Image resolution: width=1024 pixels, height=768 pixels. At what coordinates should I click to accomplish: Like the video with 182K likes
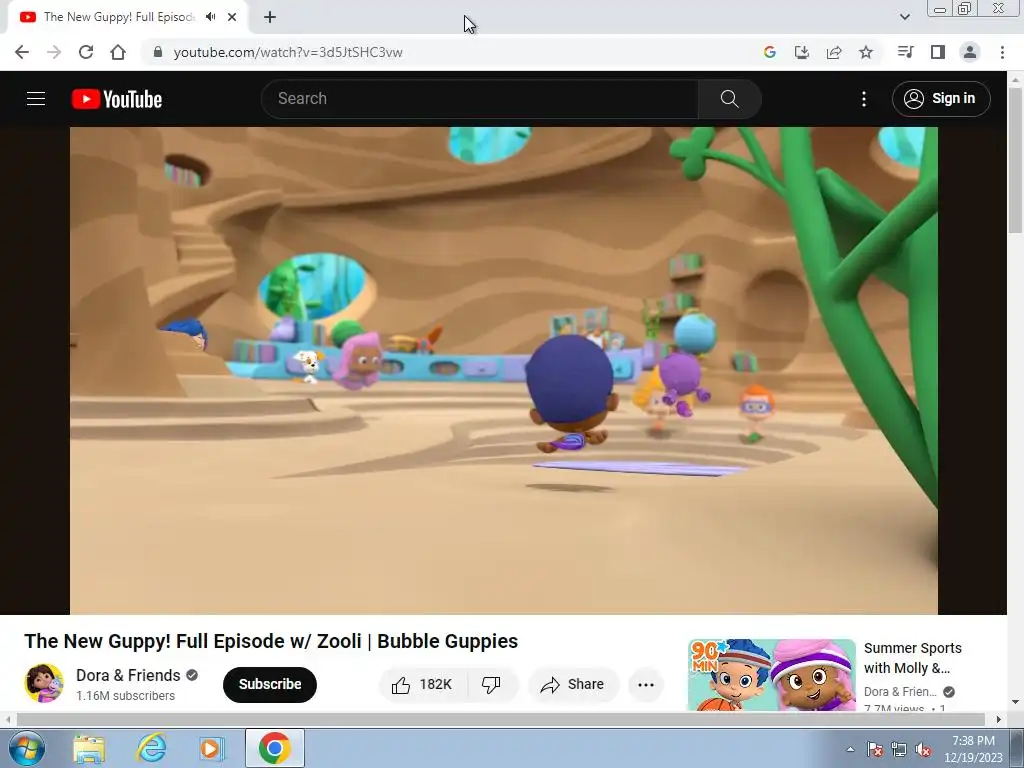tap(423, 684)
